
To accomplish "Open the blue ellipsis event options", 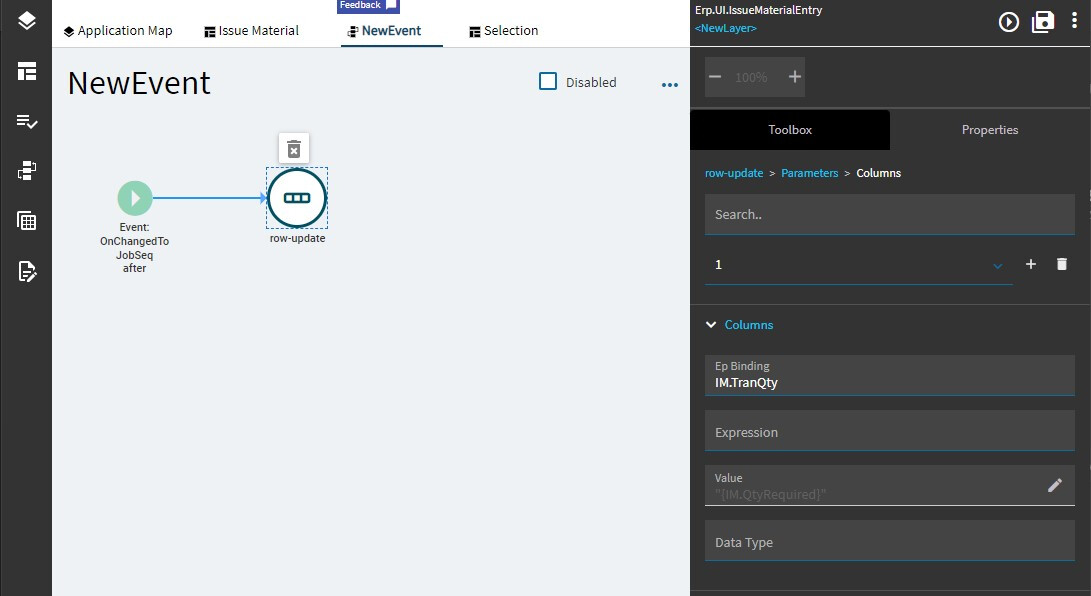I will pos(669,85).
